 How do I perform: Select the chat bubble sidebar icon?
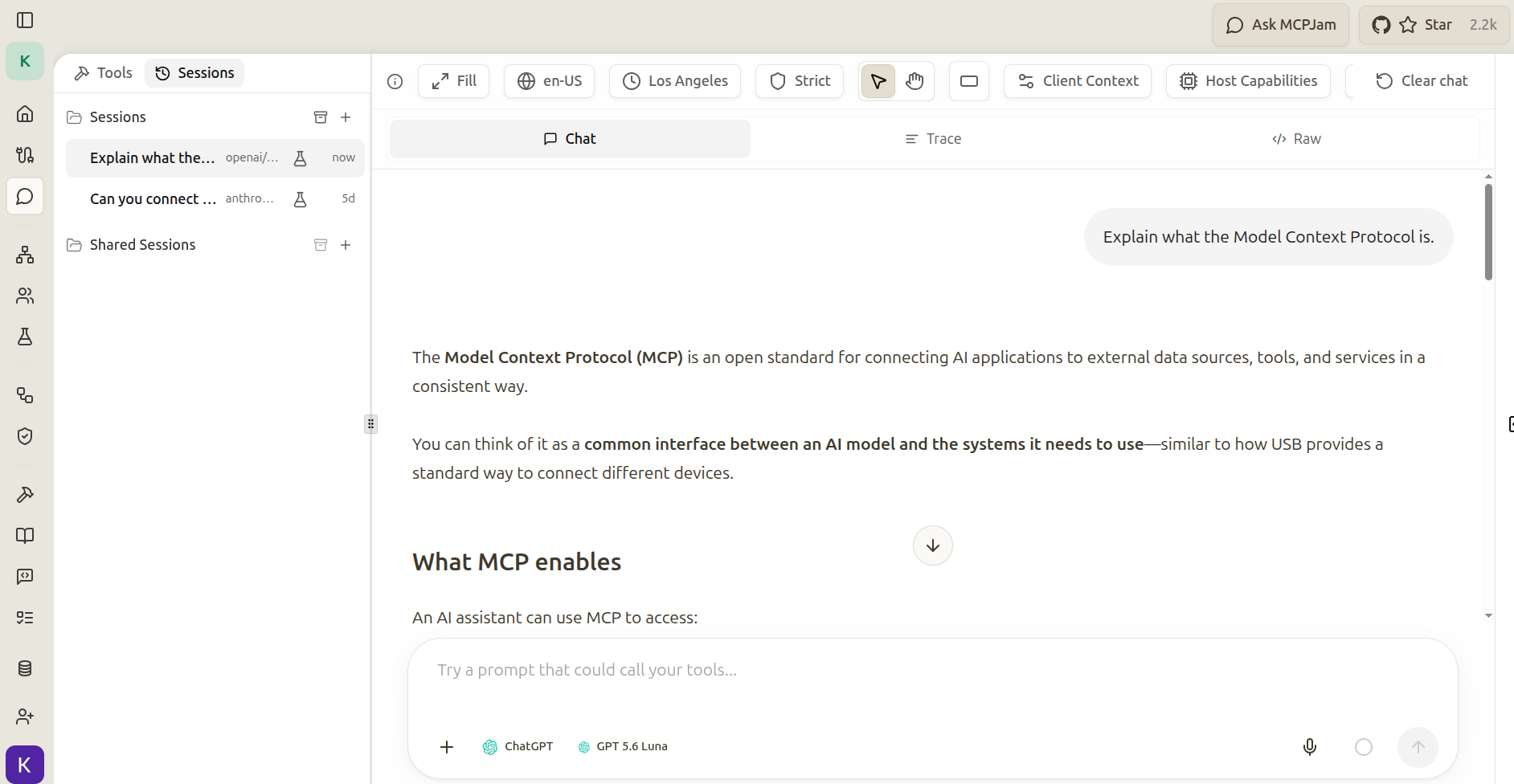[25, 197]
